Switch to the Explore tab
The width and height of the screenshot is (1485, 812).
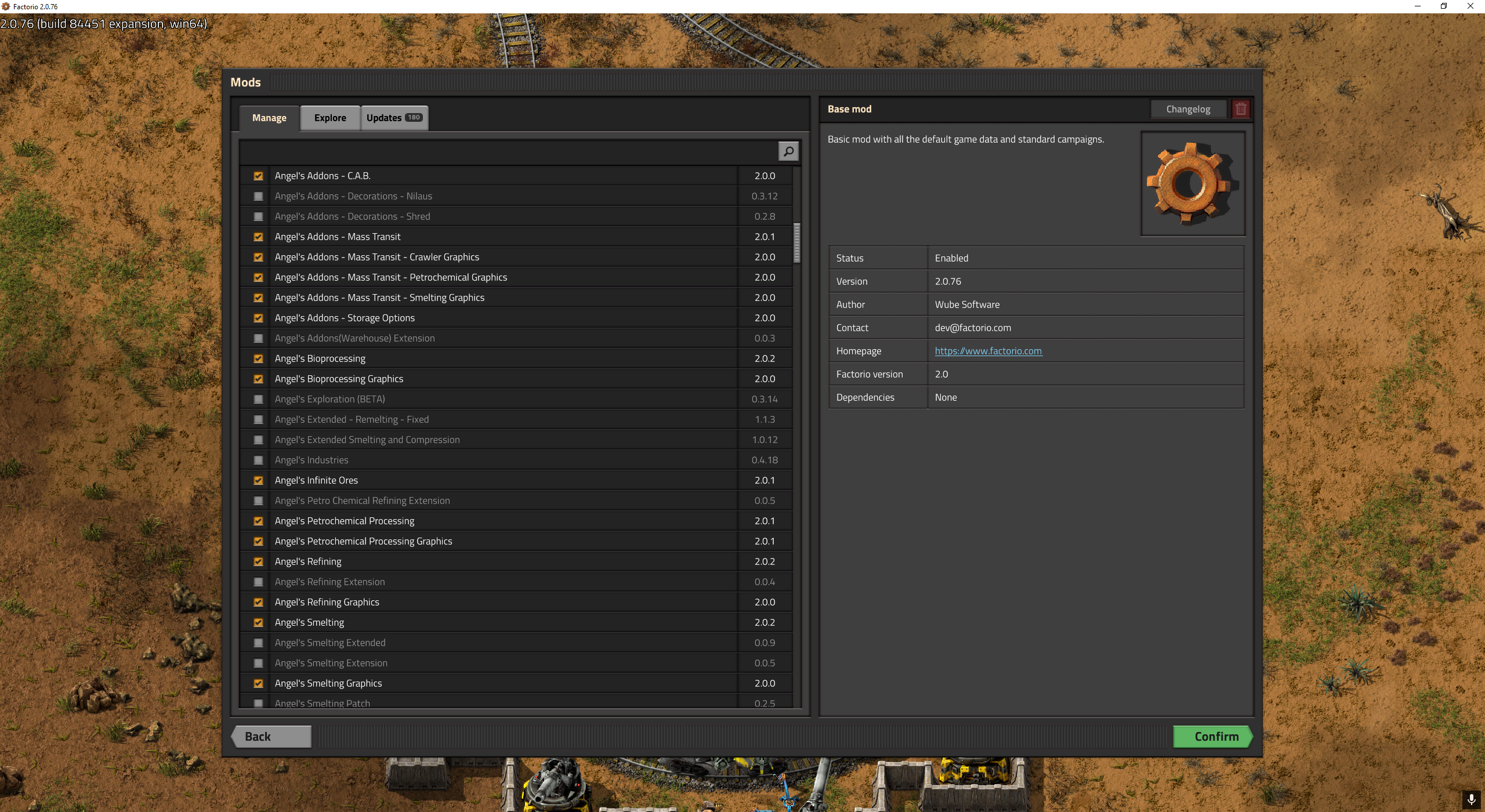tap(330, 118)
